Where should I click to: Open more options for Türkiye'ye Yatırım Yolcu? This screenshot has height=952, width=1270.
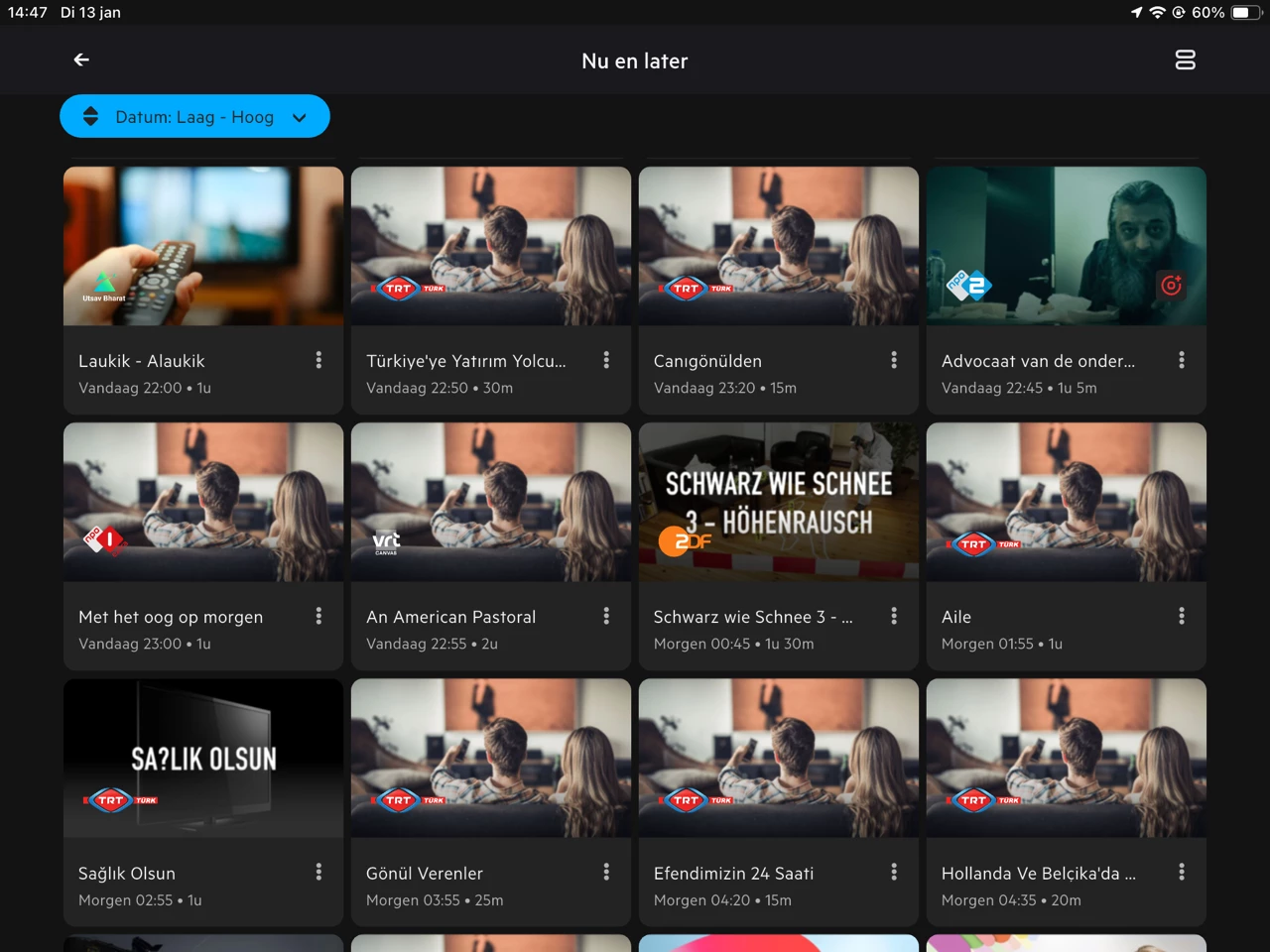pyautogui.click(x=606, y=361)
